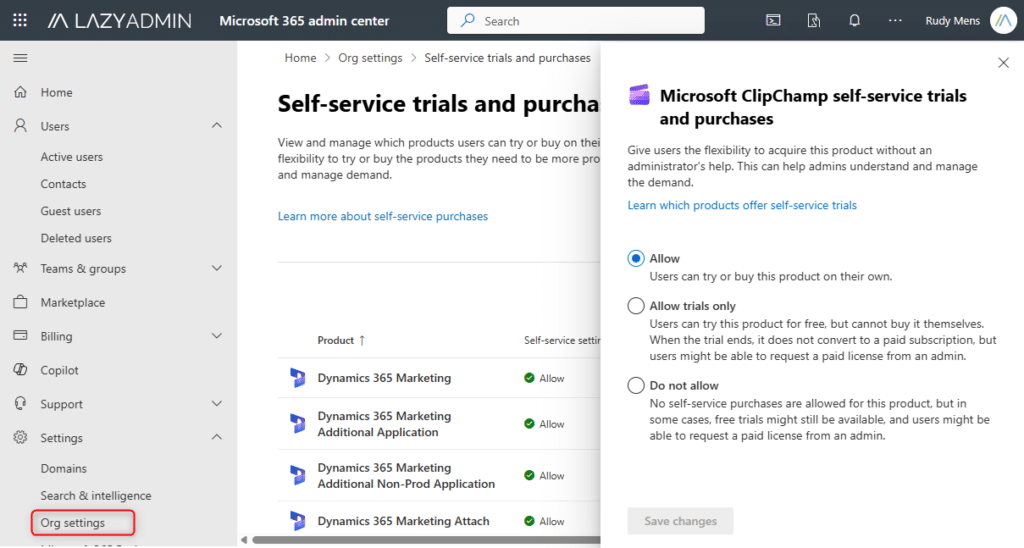Open Deleted users in sidebar
The image size is (1024, 548).
coord(76,238)
